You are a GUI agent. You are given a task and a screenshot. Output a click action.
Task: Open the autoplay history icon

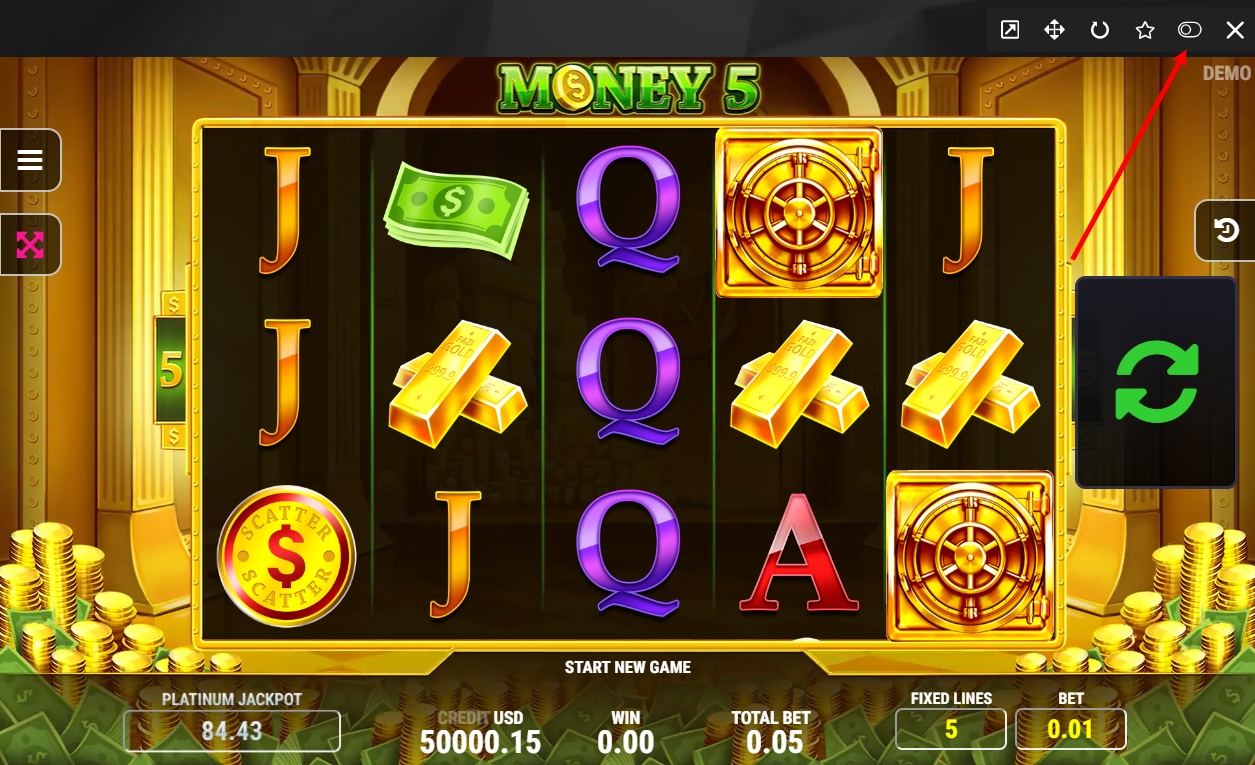click(x=1226, y=231)
